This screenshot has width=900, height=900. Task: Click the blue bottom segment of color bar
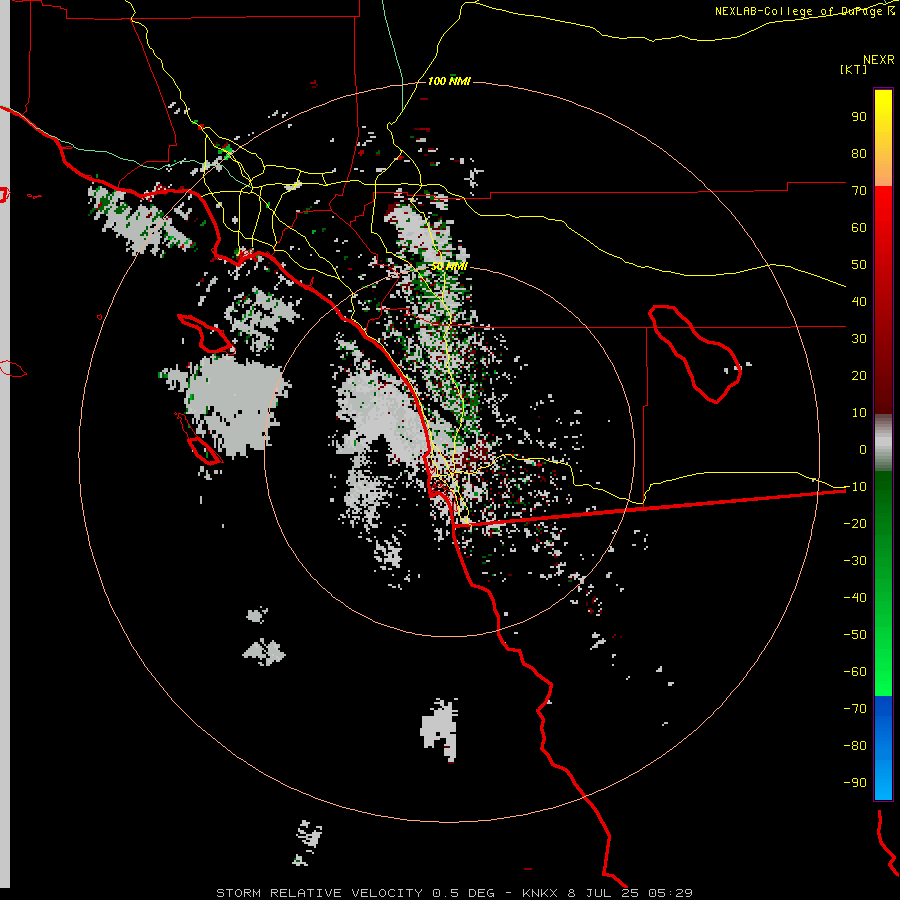click(x=883, y=747)
